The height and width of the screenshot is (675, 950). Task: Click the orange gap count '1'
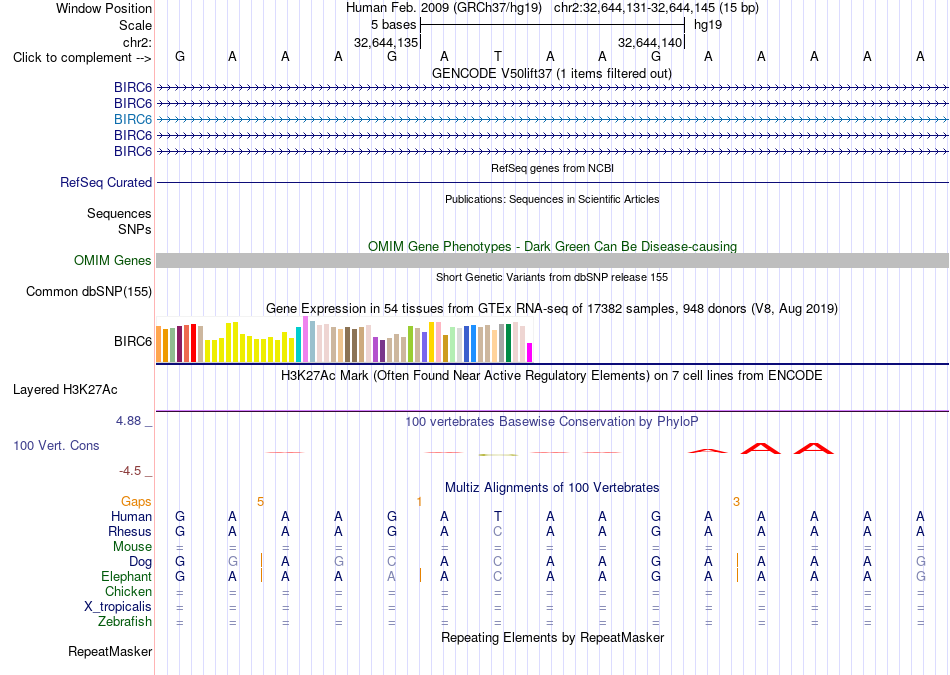click(x=419, y=501)
